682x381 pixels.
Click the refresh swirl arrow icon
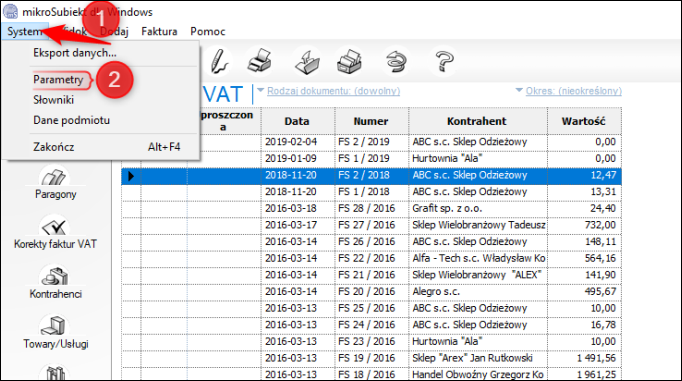coord(396,61)
